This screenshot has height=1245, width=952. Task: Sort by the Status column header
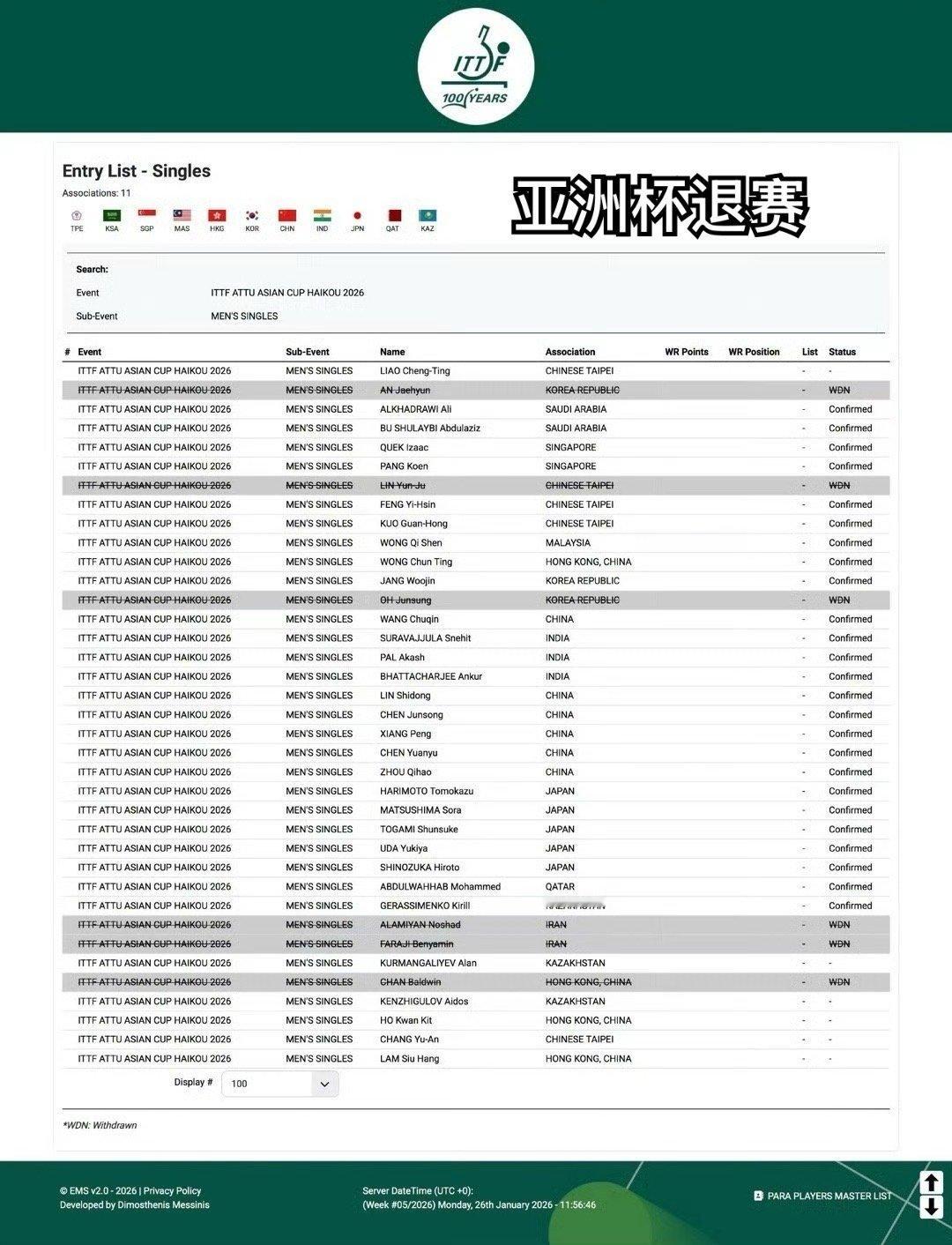842,352
